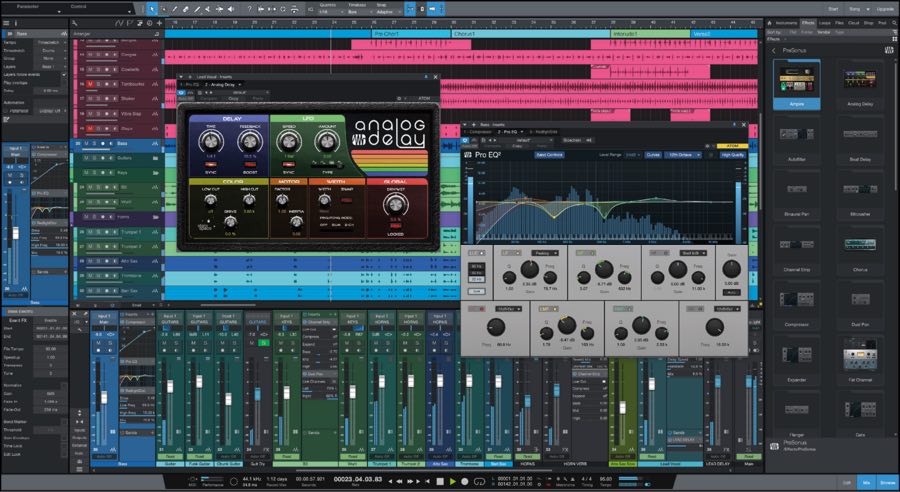This screenshot has width=900, height=492.
Task: Click the Start page button
Action: [x=833, y=9]
